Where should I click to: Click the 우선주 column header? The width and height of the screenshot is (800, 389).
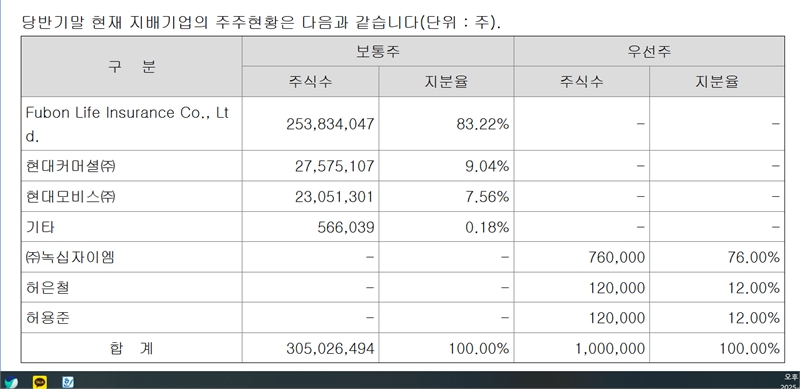[649, 52]
